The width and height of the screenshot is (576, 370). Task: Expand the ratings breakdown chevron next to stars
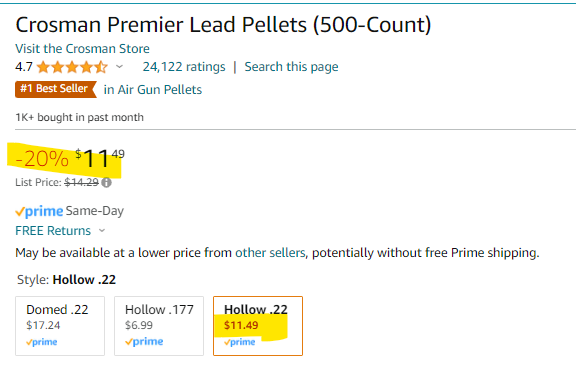[119, 67]
